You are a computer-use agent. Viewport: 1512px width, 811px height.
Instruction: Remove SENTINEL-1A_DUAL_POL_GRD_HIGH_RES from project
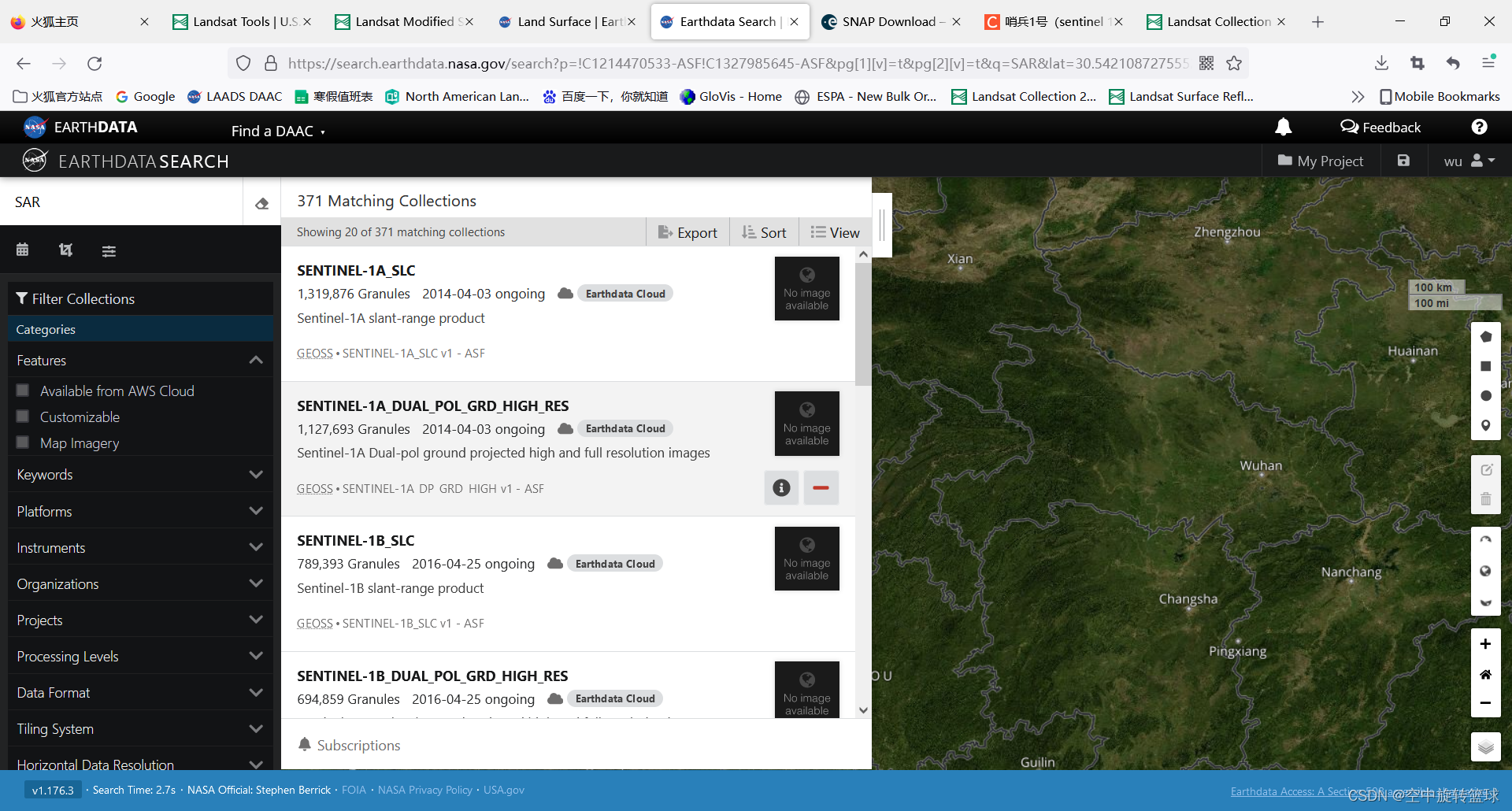[821, 488]
